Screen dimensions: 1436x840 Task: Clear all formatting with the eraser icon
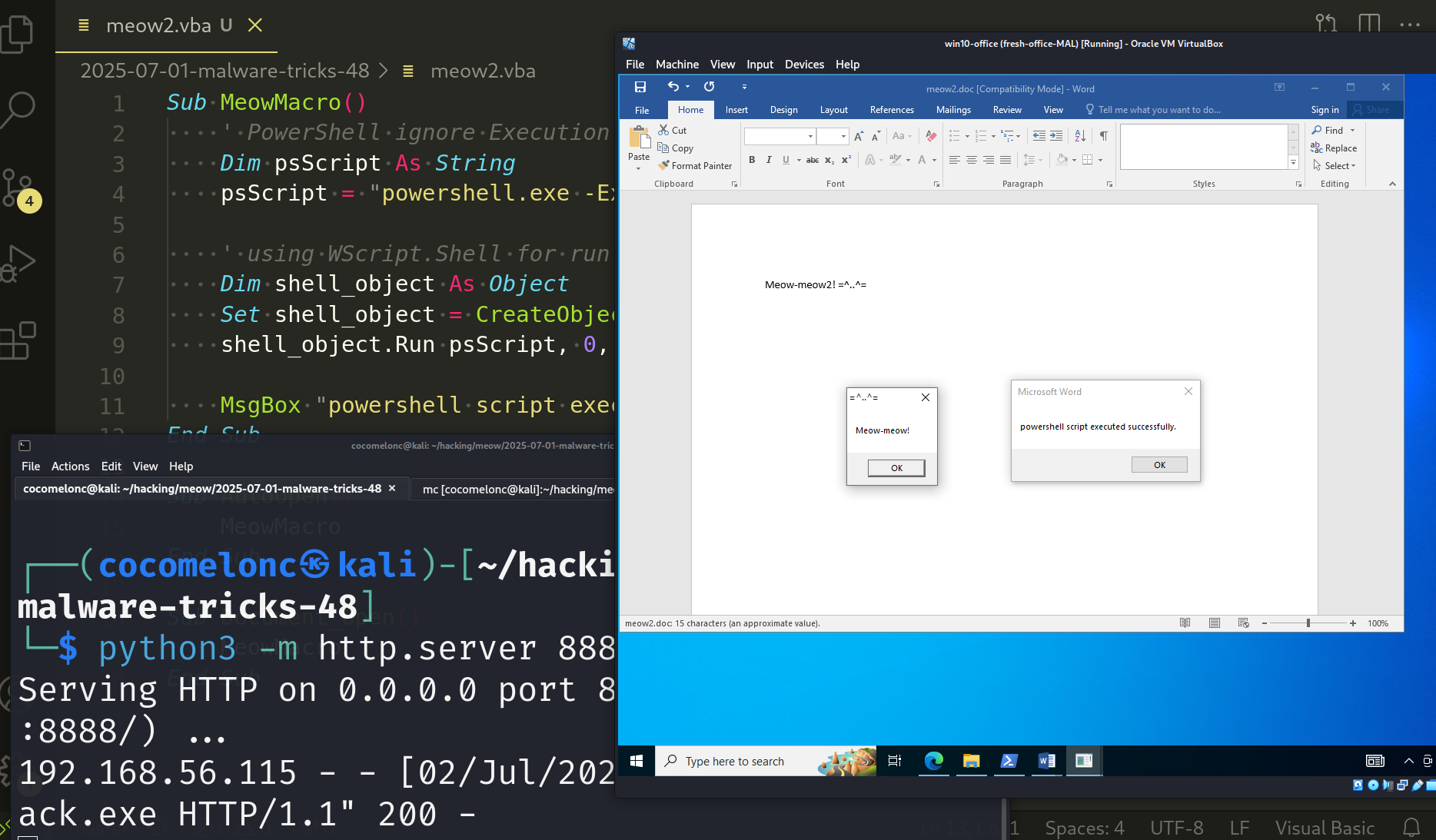click(x=931, y=136)
